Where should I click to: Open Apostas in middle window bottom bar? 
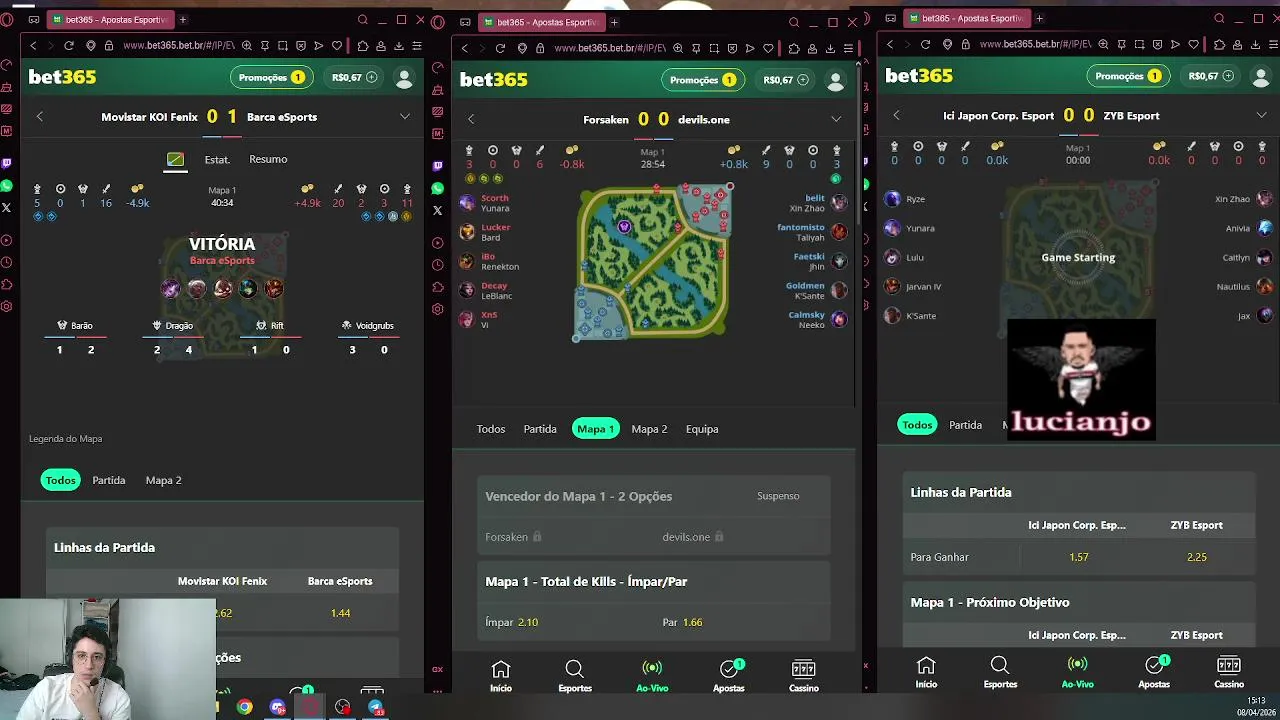(x=729, y=676)
